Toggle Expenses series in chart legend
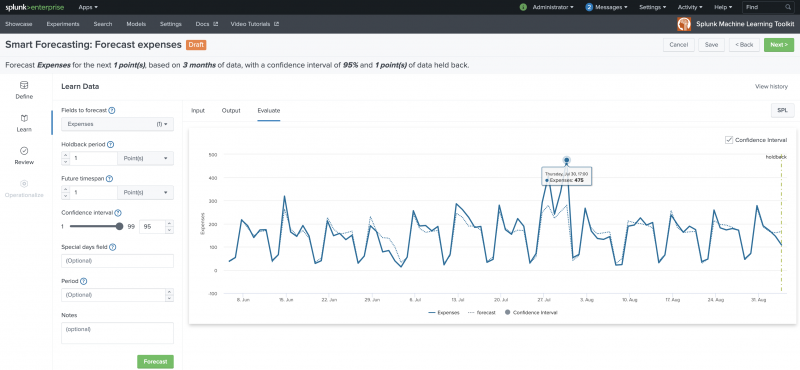Image resolution: width=800 pixels, height=370 pixels. 444,312
